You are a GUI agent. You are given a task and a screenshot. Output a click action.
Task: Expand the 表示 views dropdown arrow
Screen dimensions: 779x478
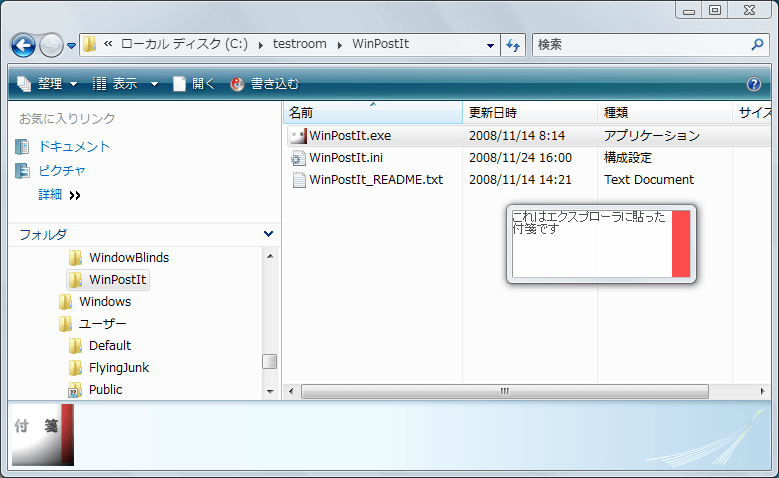click(x=155, y=84)
